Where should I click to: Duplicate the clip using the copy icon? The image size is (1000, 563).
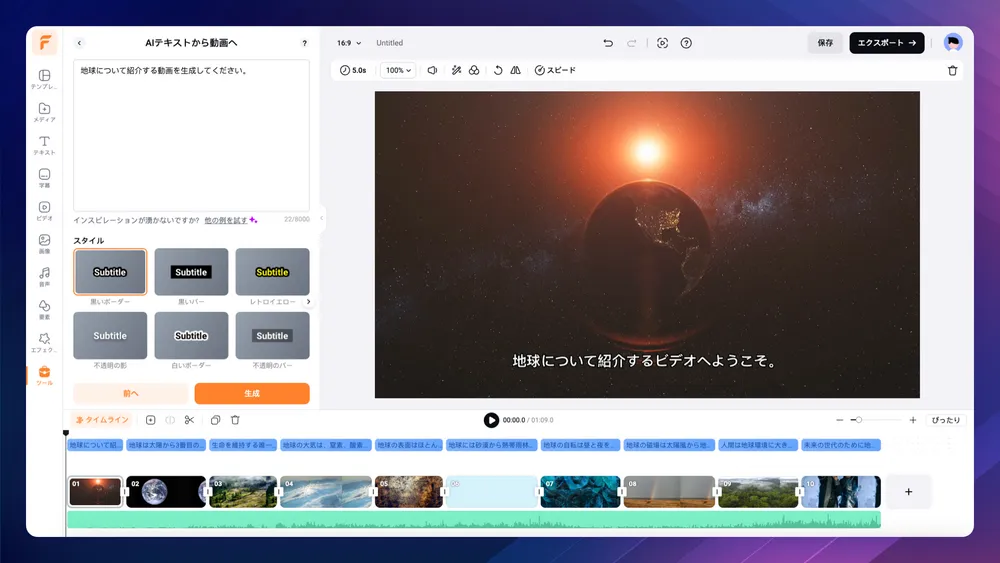click(x=216, y=420)
